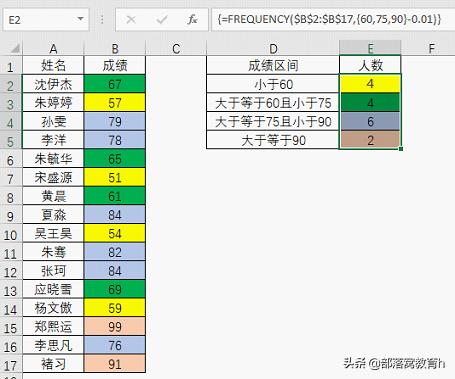
Task: Click the 成绩 header cell
Action: click(x=115, y=65)
